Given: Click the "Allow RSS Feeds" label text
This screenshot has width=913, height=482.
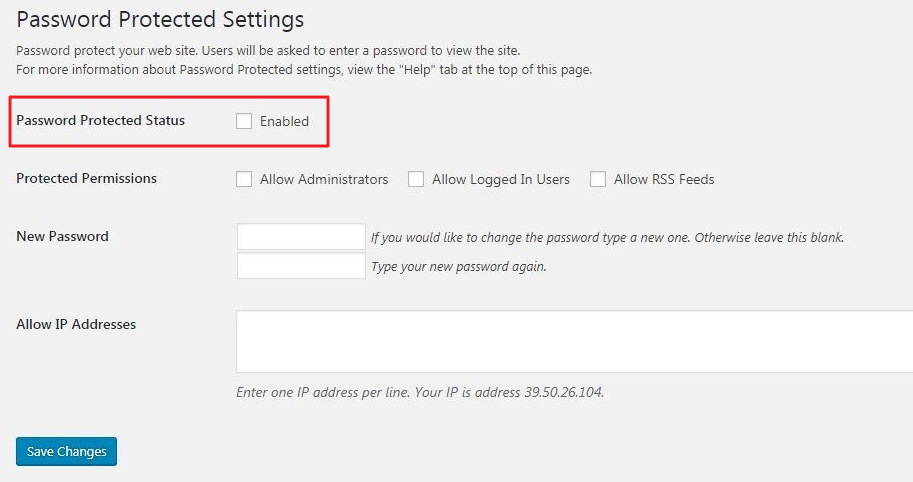Looking at the screenshot, I should click(x=664, y=179).
